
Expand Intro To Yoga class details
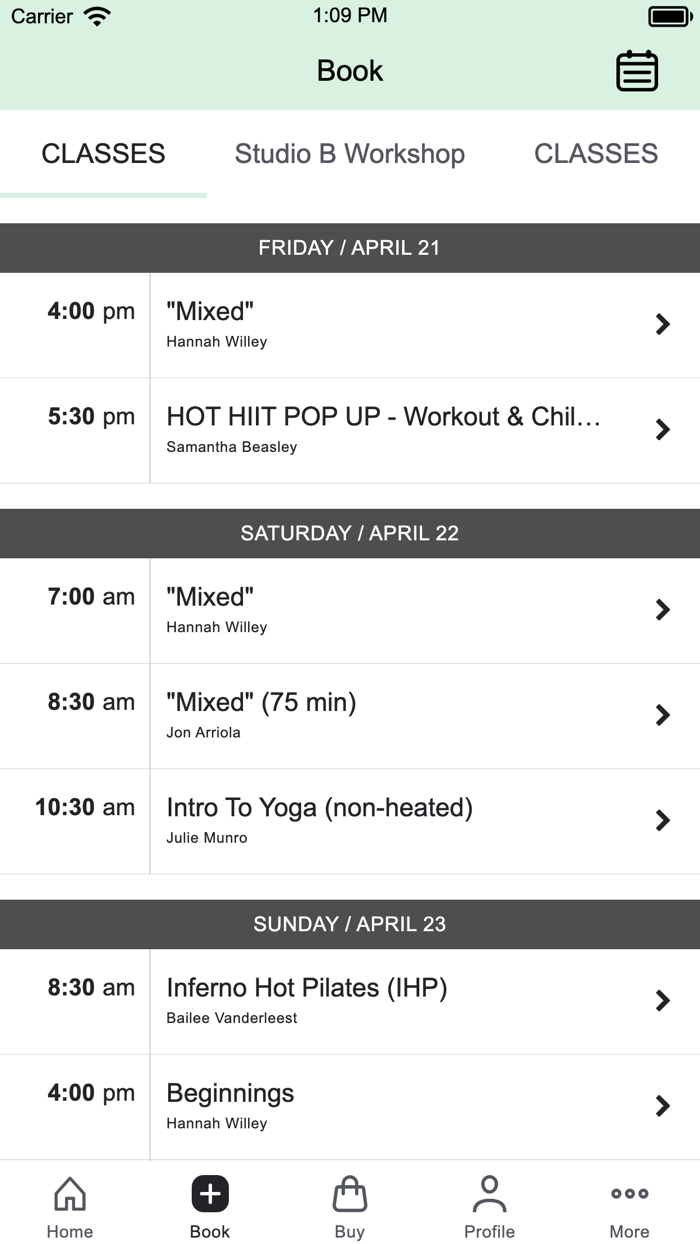click(662, 820)
